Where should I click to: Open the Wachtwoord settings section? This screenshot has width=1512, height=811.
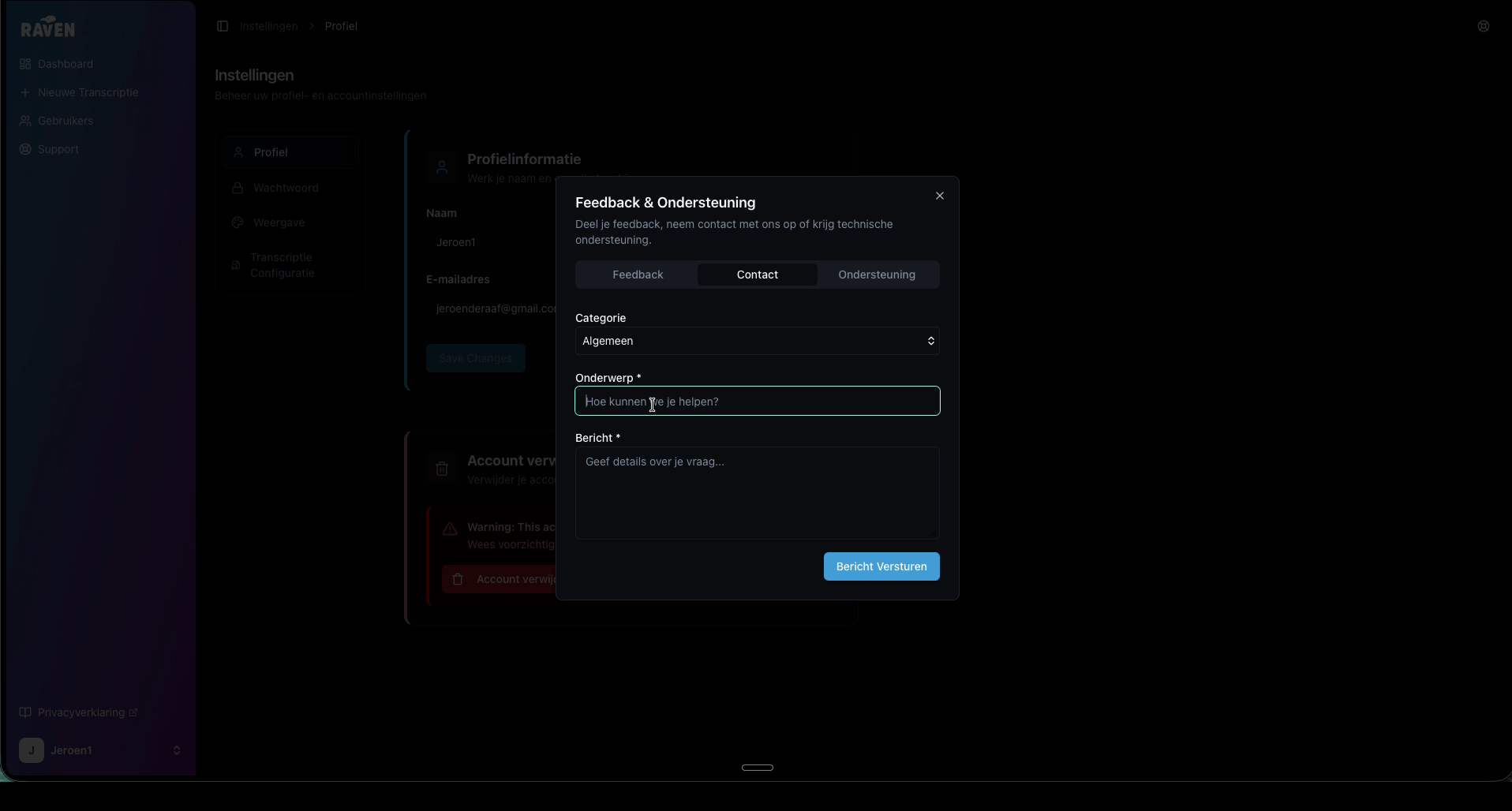[x=286, y=188]
